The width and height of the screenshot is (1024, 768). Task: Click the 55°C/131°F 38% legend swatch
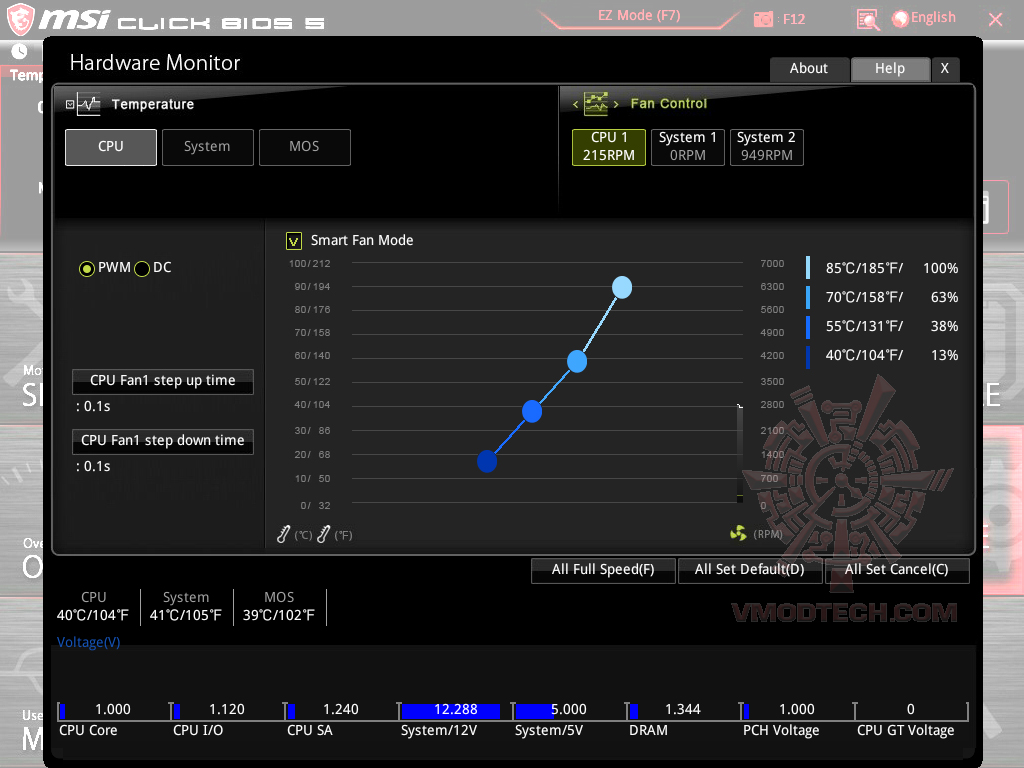point(808,327)
